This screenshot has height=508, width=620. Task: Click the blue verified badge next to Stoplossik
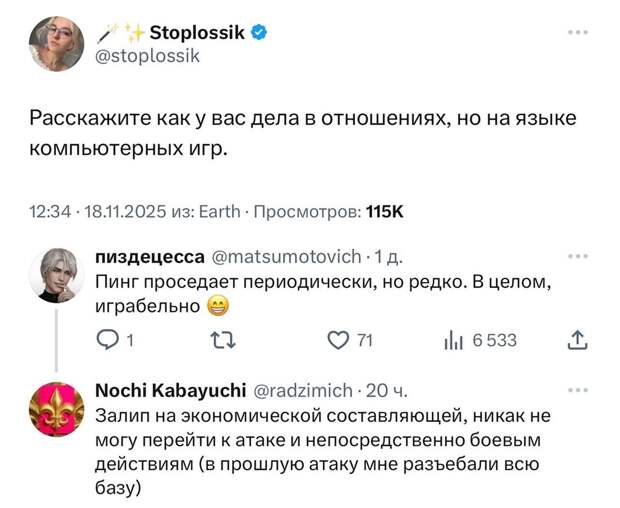tap(258, 33)
